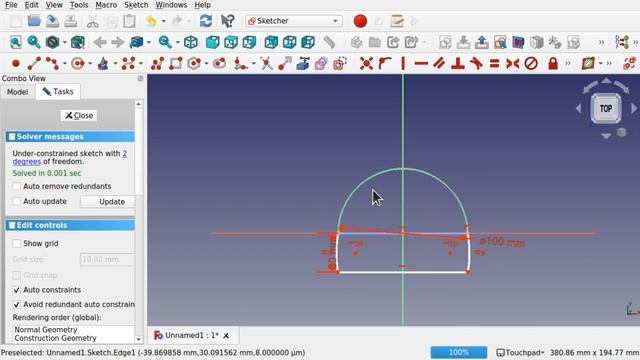This screenshot has height=360, width=640.
Task: Collapse the Edit controls section
Action: 70,225
